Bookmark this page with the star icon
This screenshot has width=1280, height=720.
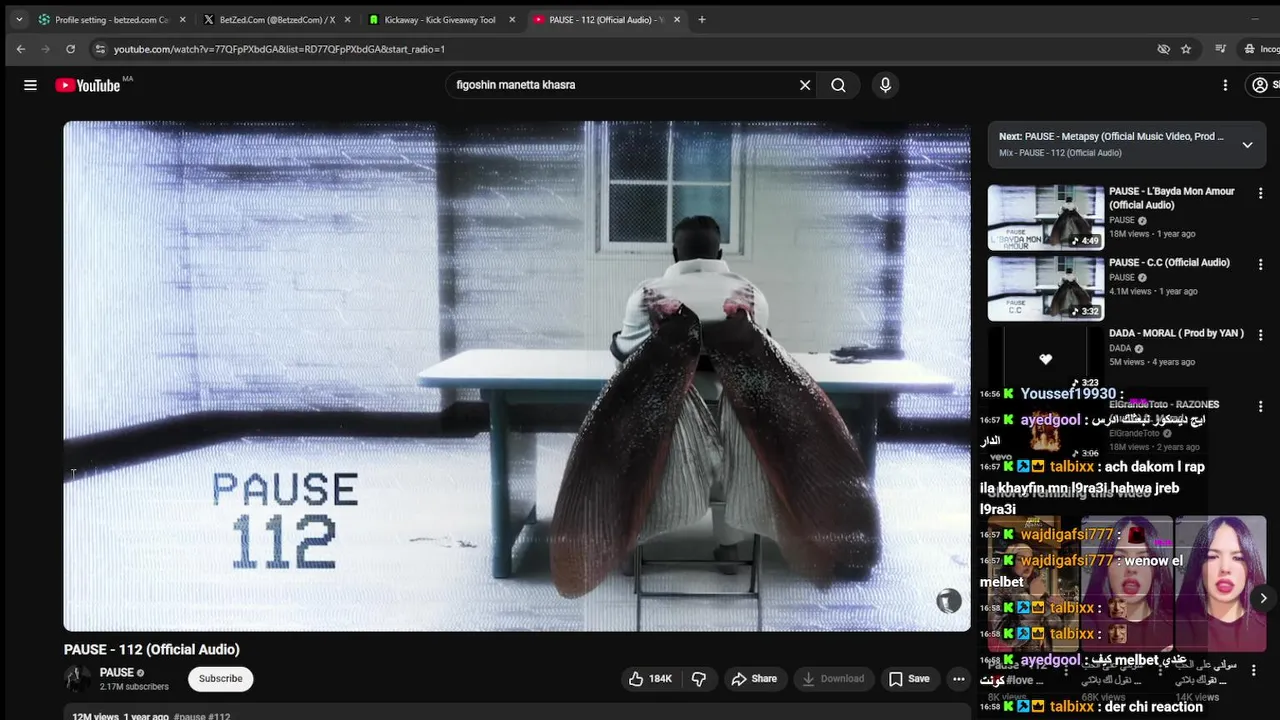[x=1186, y=49]
